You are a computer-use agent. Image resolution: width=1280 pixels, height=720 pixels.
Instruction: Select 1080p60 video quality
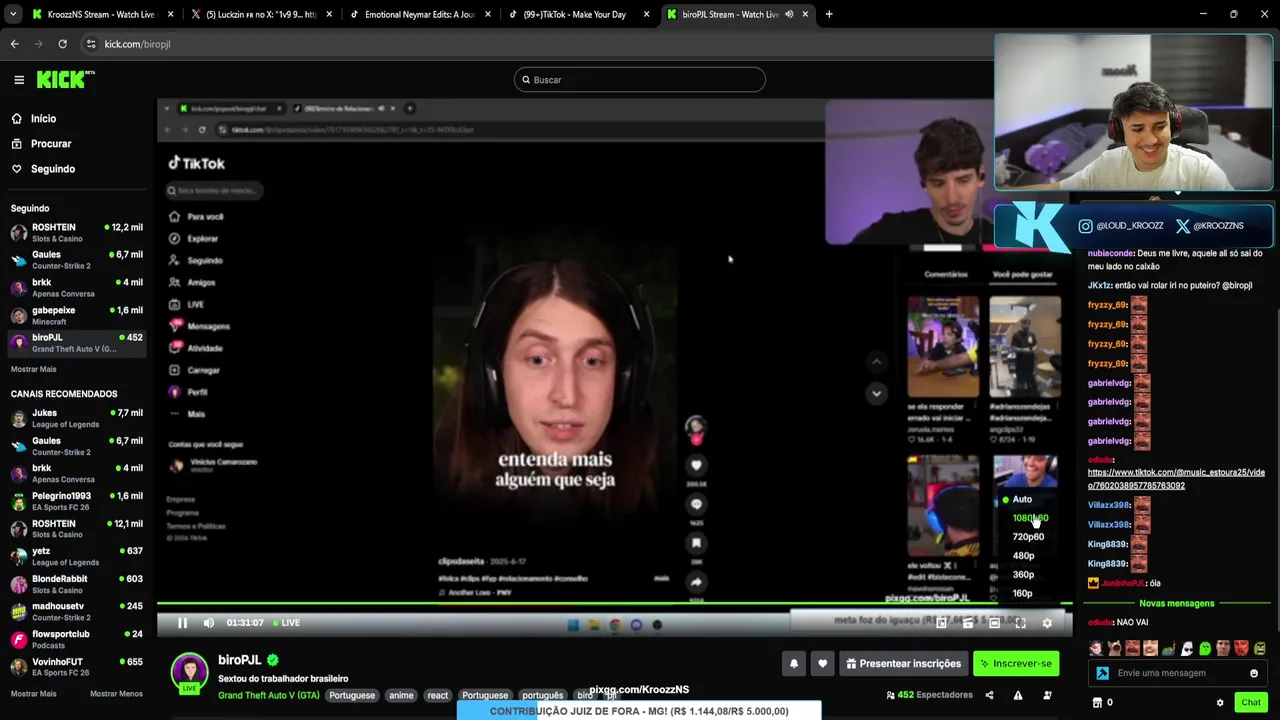click(x=1030, y=518)
